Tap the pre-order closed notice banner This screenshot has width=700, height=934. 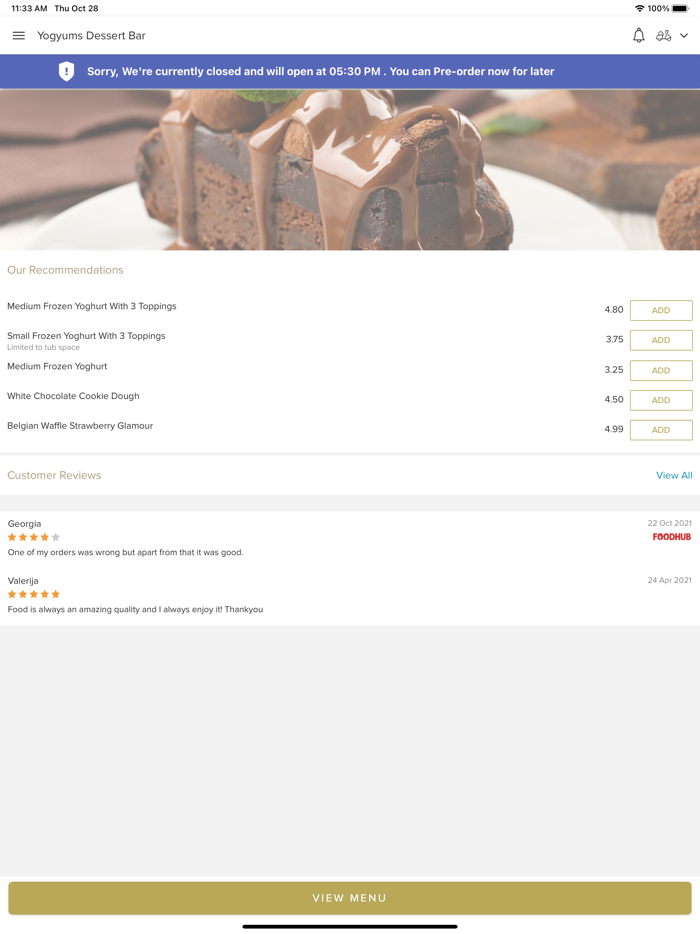[350, 71]
